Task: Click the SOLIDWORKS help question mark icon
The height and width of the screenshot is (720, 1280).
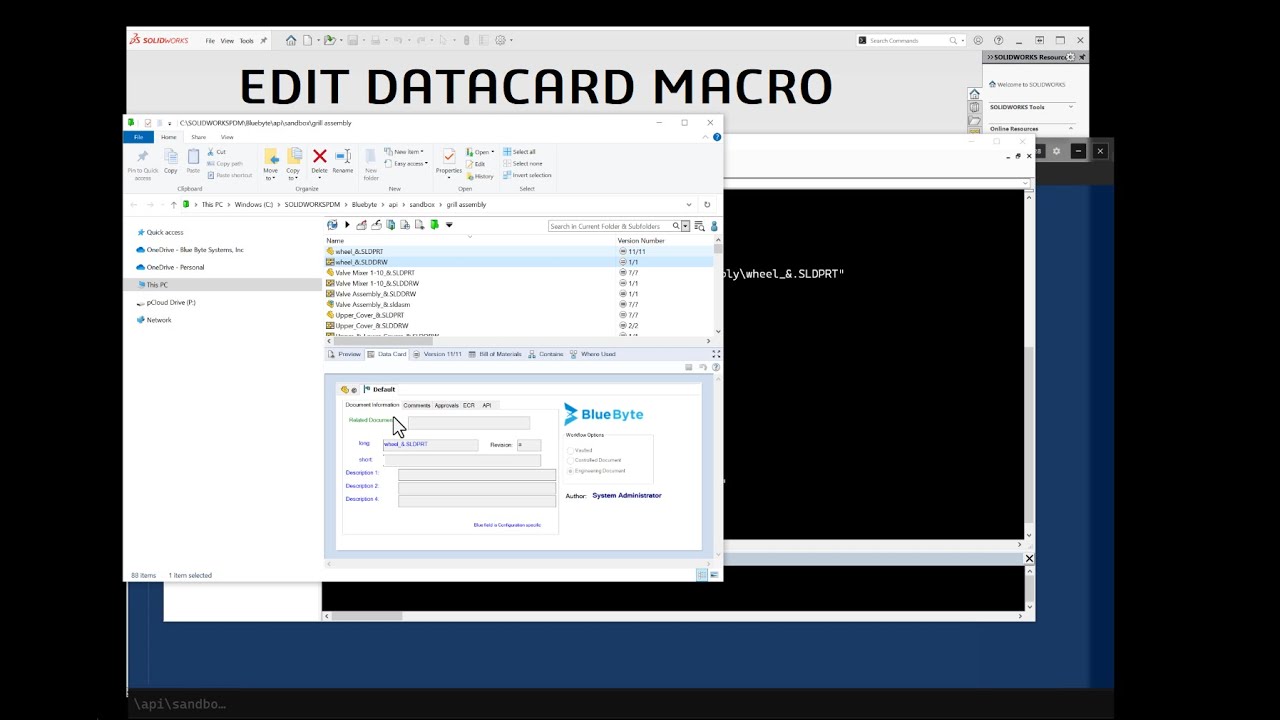Action: tap(998, 41)
